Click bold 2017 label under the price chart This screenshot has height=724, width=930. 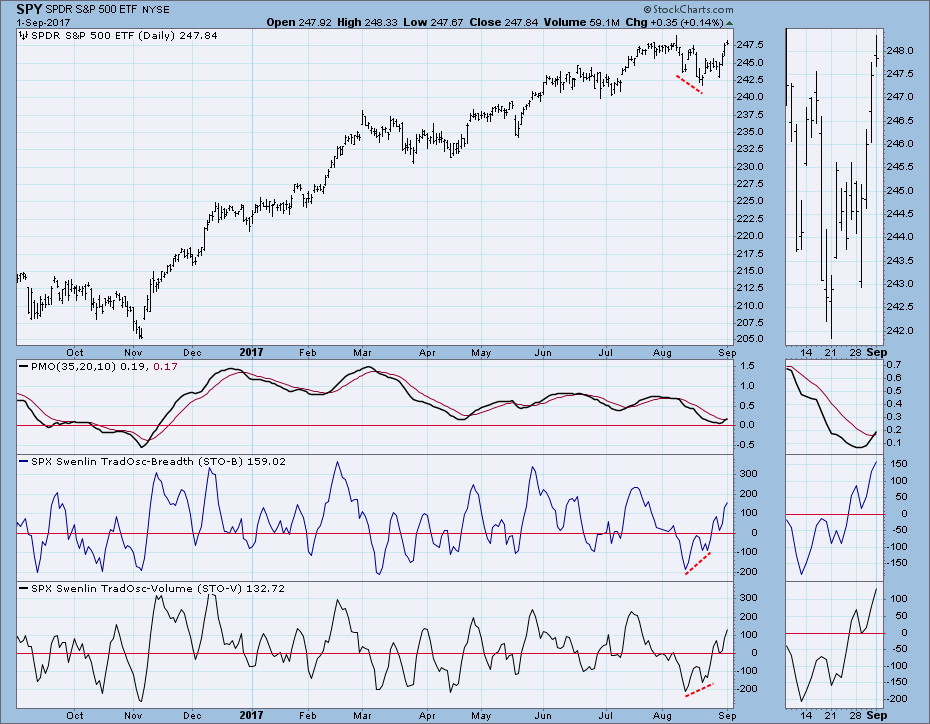point(251,352)
